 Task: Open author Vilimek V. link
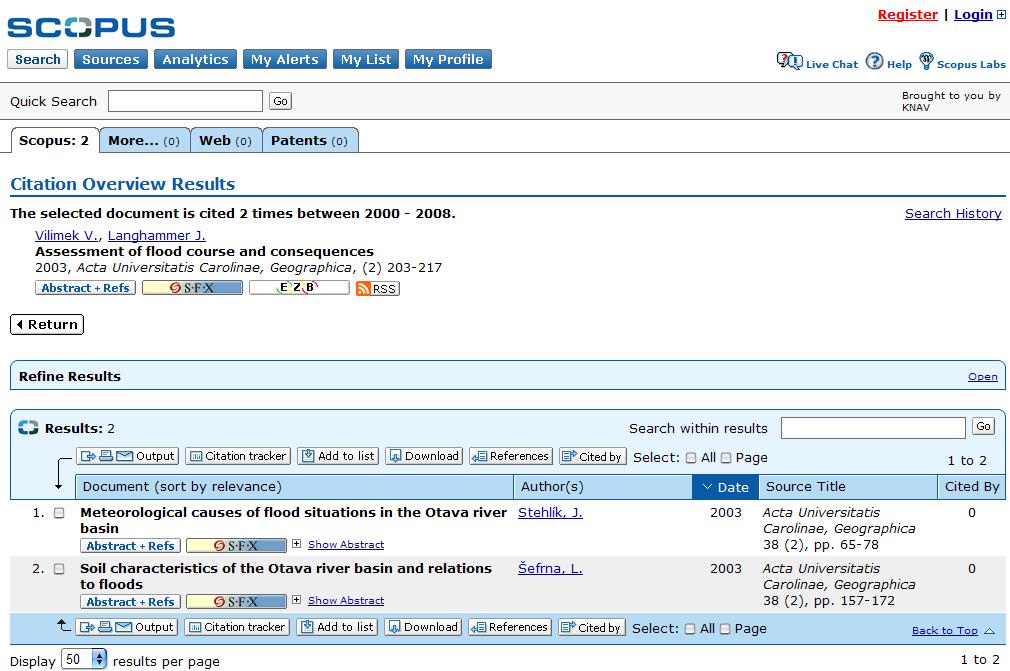(x=66, y=236)
